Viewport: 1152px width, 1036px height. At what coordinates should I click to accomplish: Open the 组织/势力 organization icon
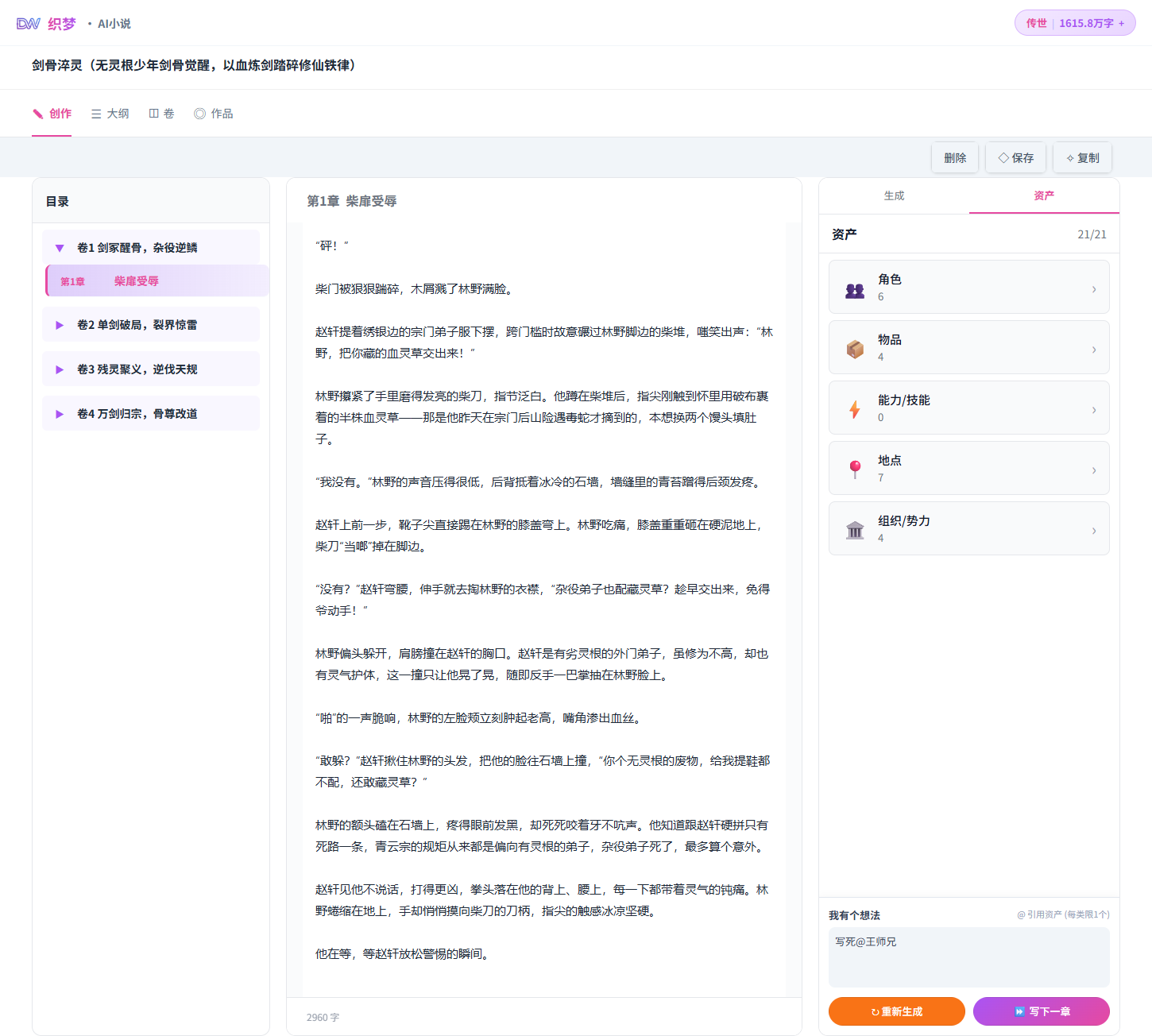pos(854,528)
